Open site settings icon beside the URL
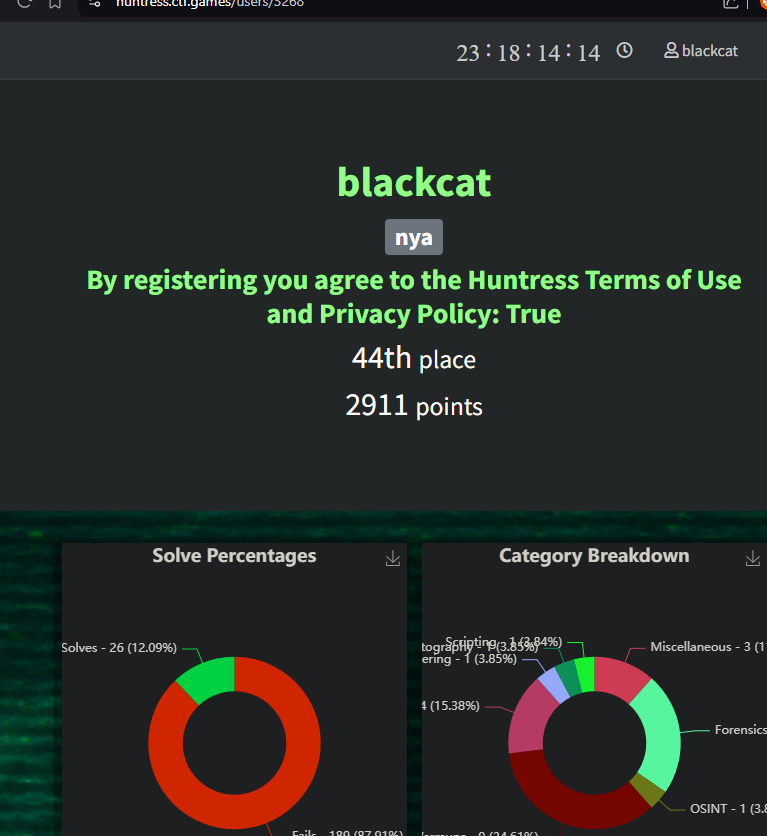This screenshot has height=836, width=767. [94, 3]
